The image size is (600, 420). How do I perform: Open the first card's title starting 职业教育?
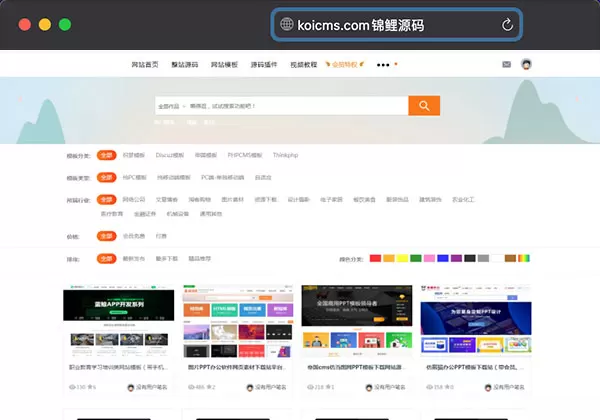click(x=118, y=367)
